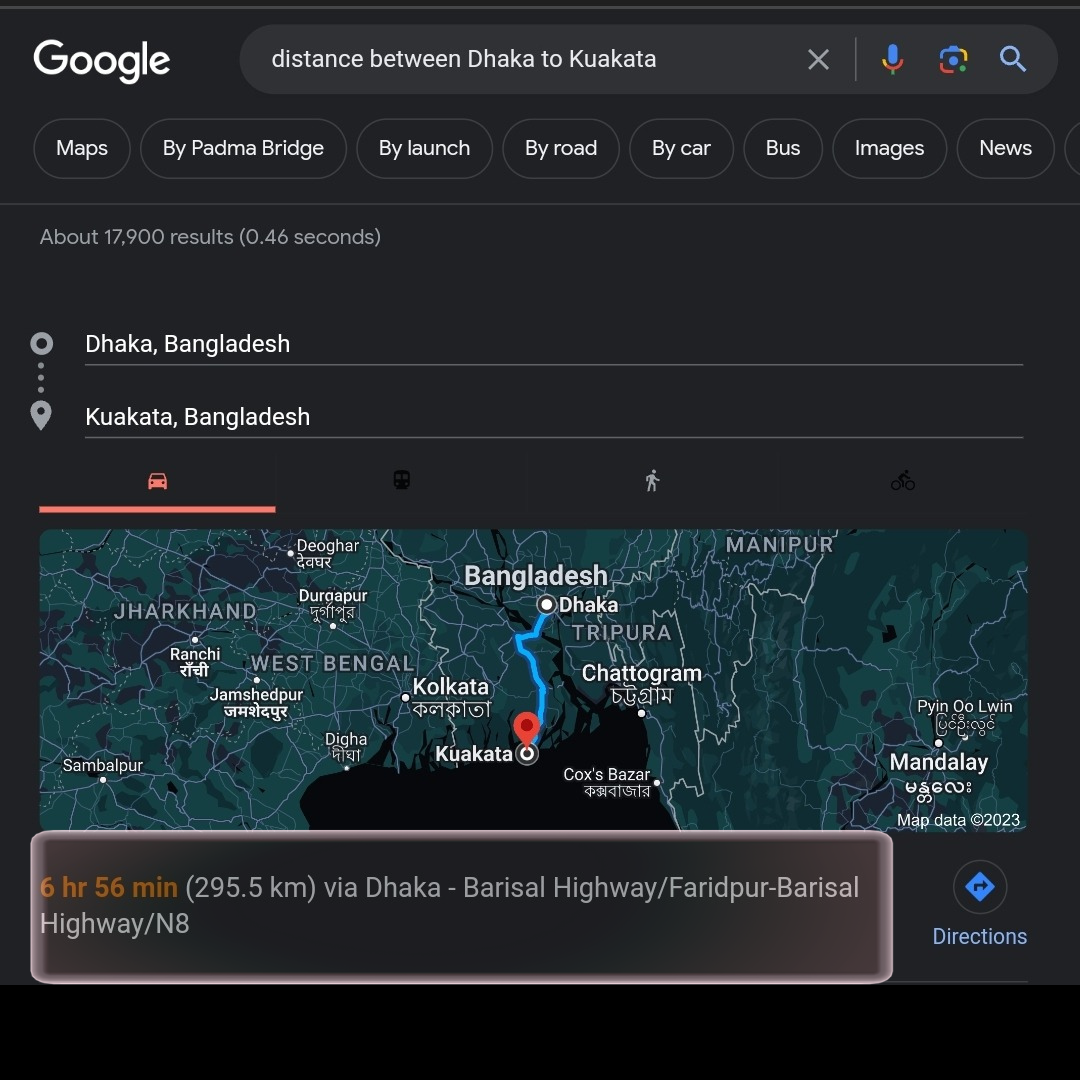
Task: Tap the By car suggestion chip
Action: click(681, 148)
